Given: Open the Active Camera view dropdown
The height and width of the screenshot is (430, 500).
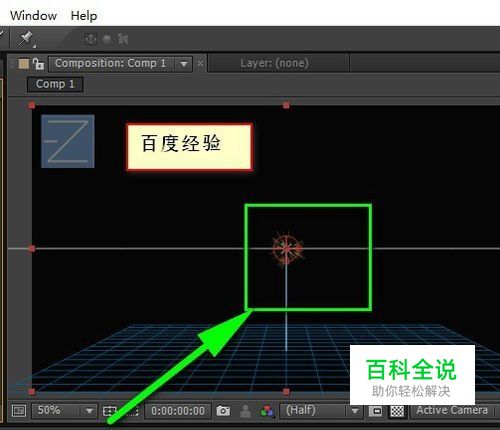Looking at the screenshot, I should coord(455,411).
